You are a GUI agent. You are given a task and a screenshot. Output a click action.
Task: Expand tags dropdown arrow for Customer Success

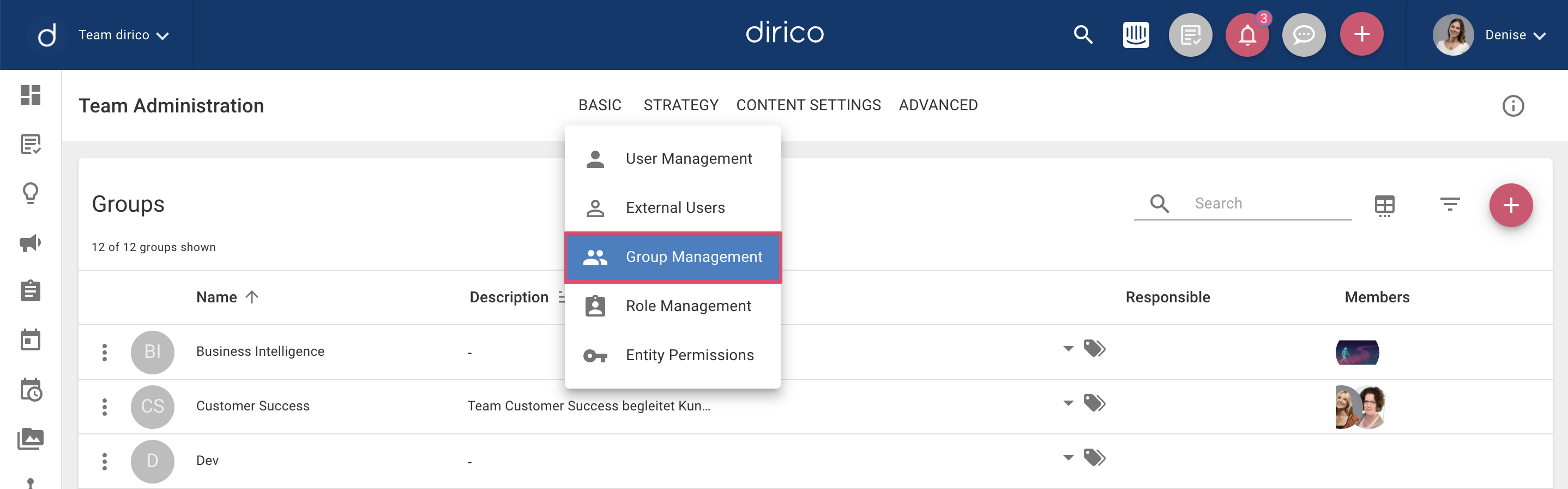point(1068,403)
